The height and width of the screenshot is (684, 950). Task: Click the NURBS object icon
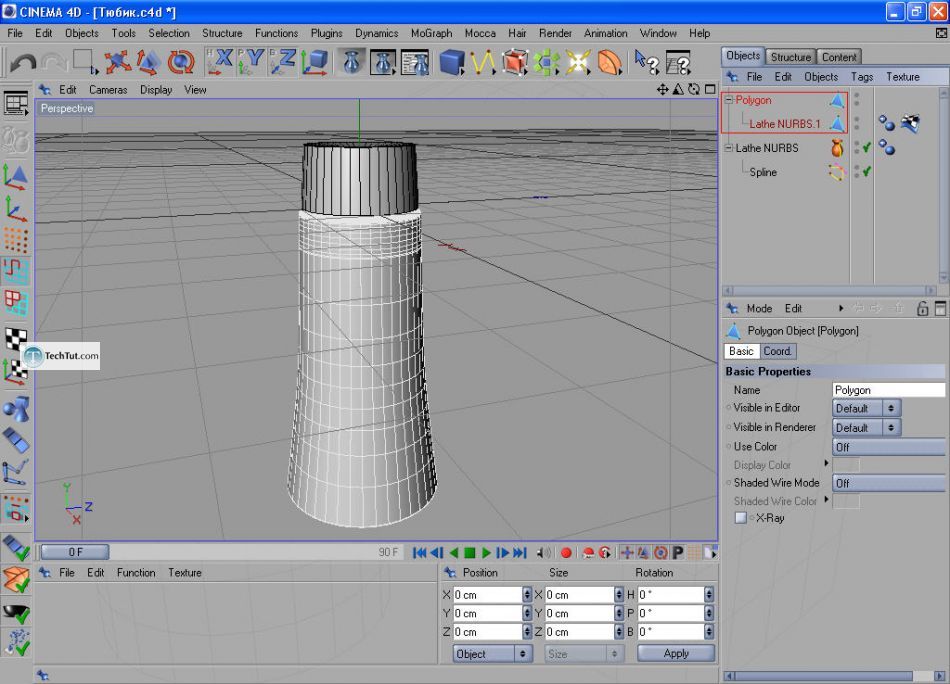coord(514,62)
